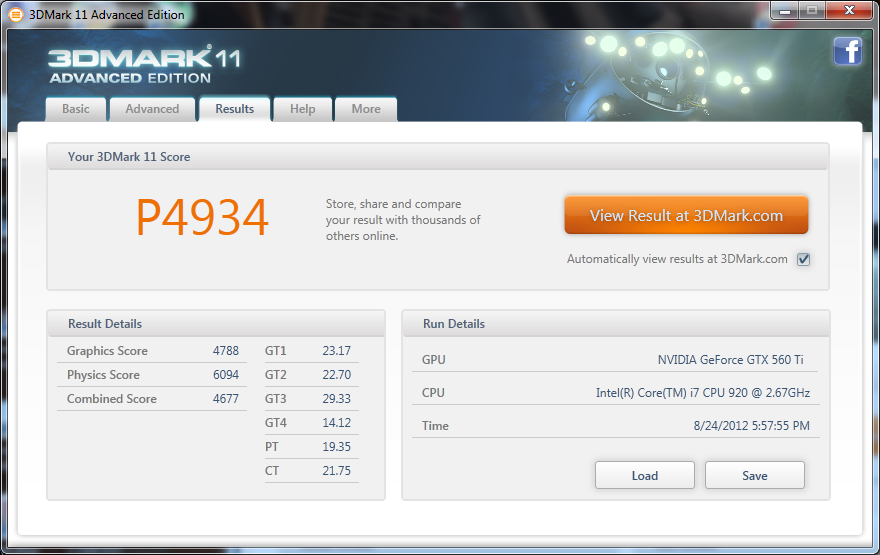Select the GT2 result 22.70
The width and height of the screenshot is (880, 555).
click(336, 375)
